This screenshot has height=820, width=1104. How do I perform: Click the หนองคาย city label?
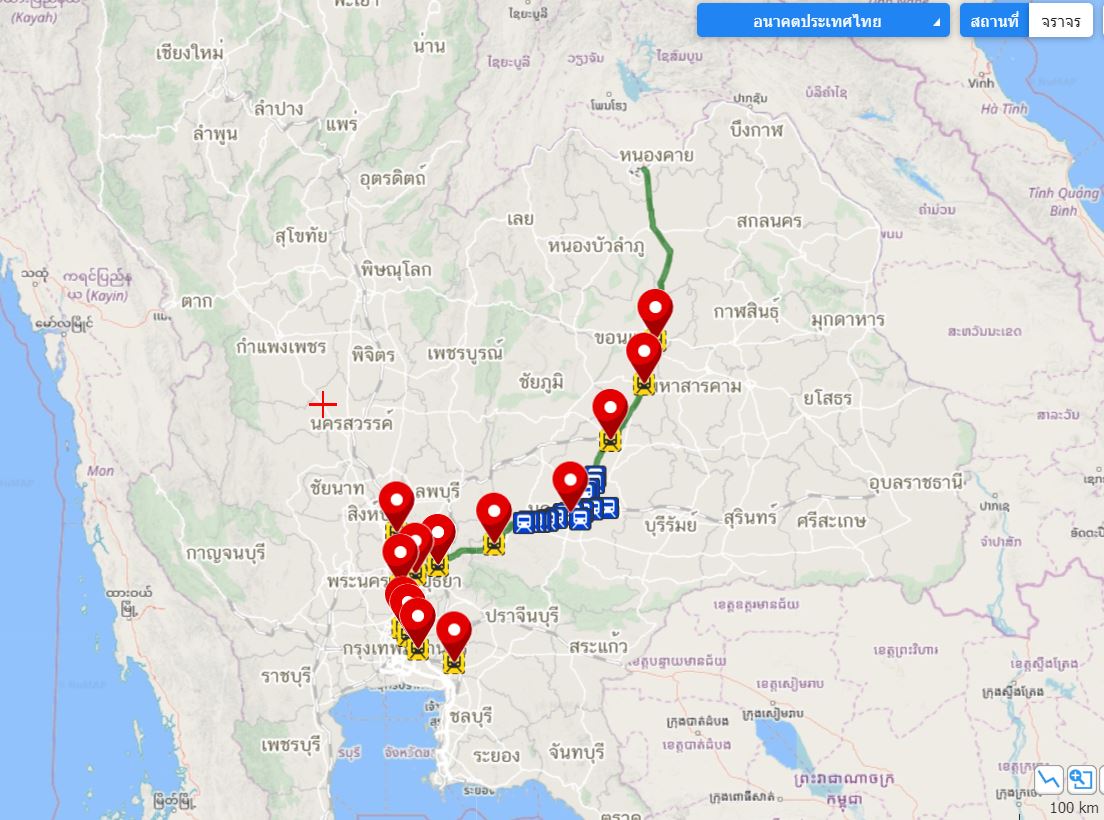[x=656, y=155]
